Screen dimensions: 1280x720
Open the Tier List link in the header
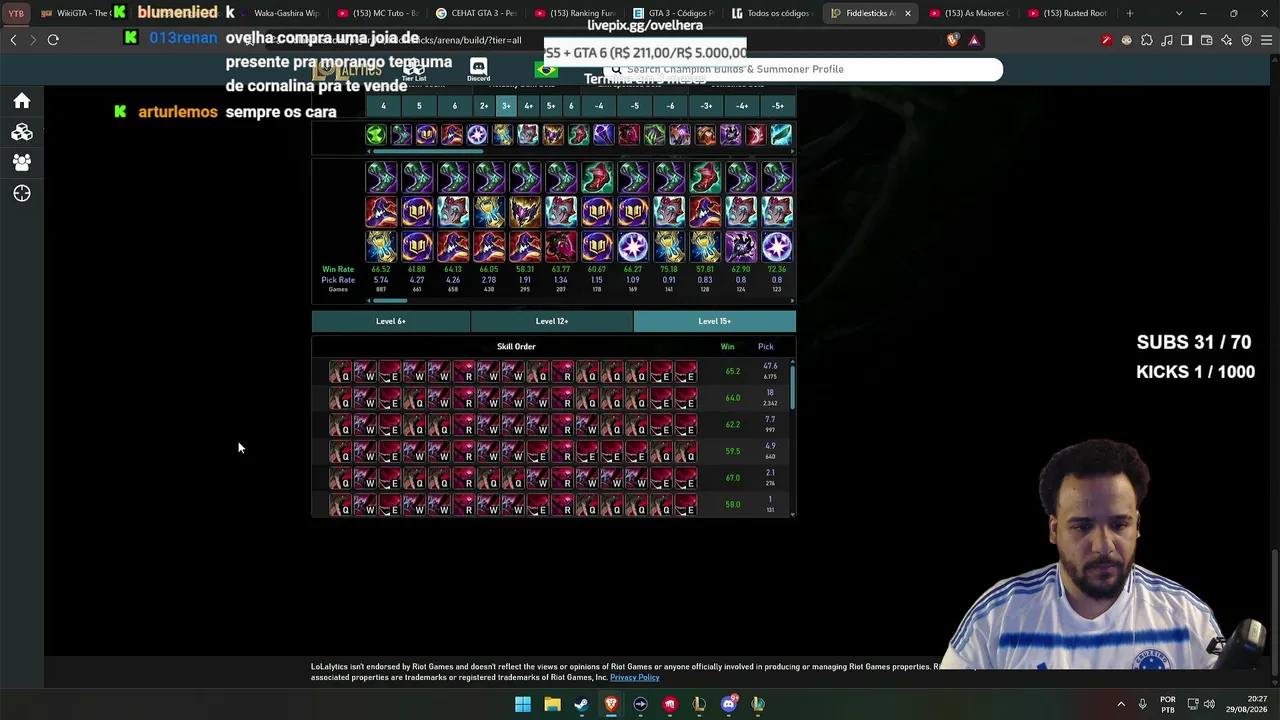coord(414,70)
